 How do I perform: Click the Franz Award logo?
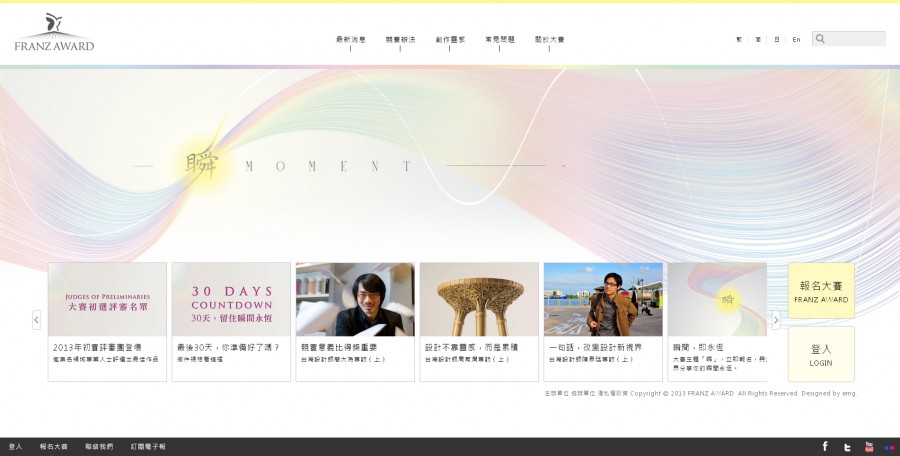(54, 33)
